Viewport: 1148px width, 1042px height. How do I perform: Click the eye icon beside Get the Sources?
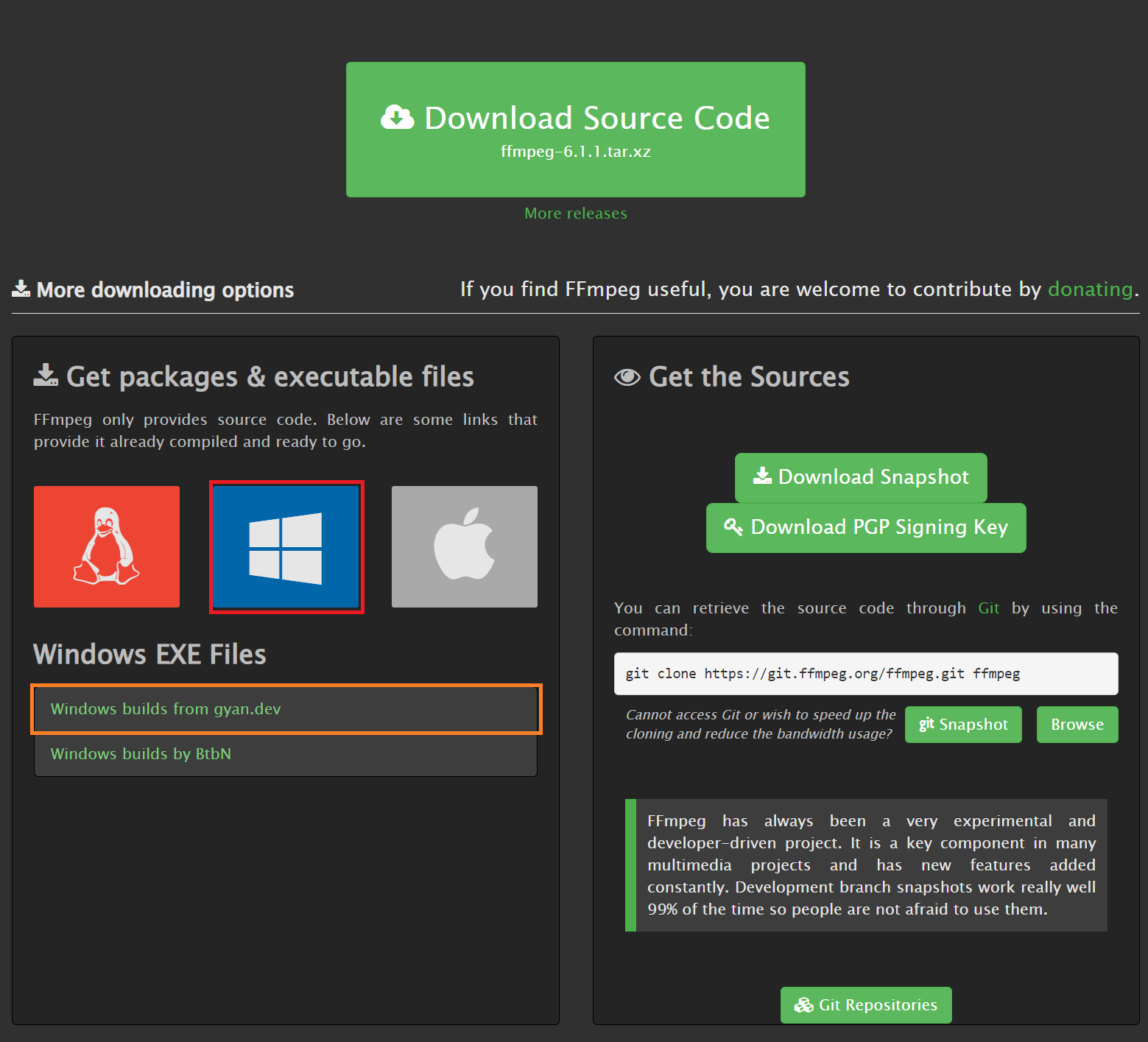[627, 377]
